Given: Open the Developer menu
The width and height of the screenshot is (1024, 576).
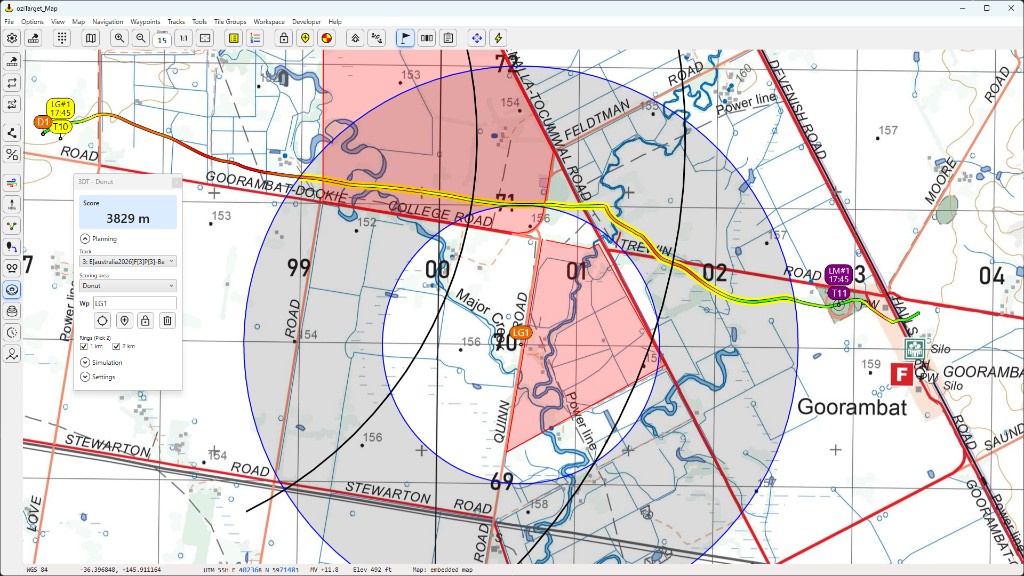Looking at the screenshot, I should click(306, 22).
